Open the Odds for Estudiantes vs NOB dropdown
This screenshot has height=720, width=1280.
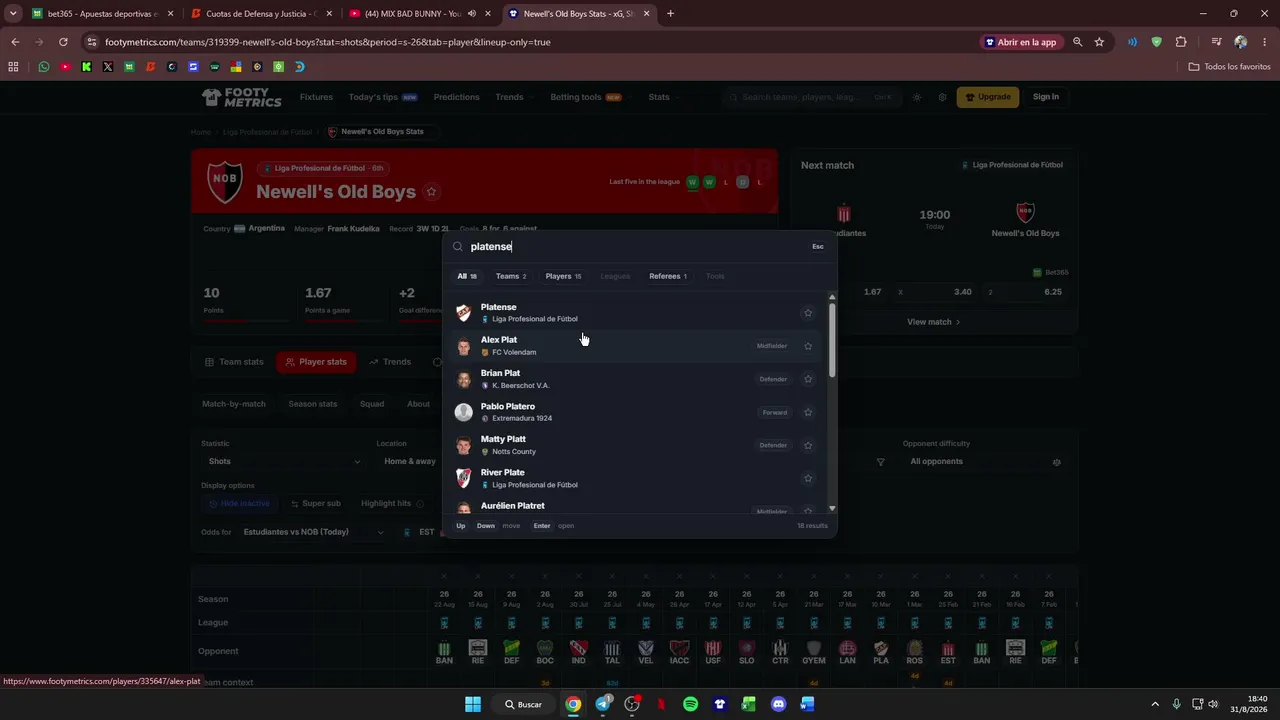click(x=313, y=532)
